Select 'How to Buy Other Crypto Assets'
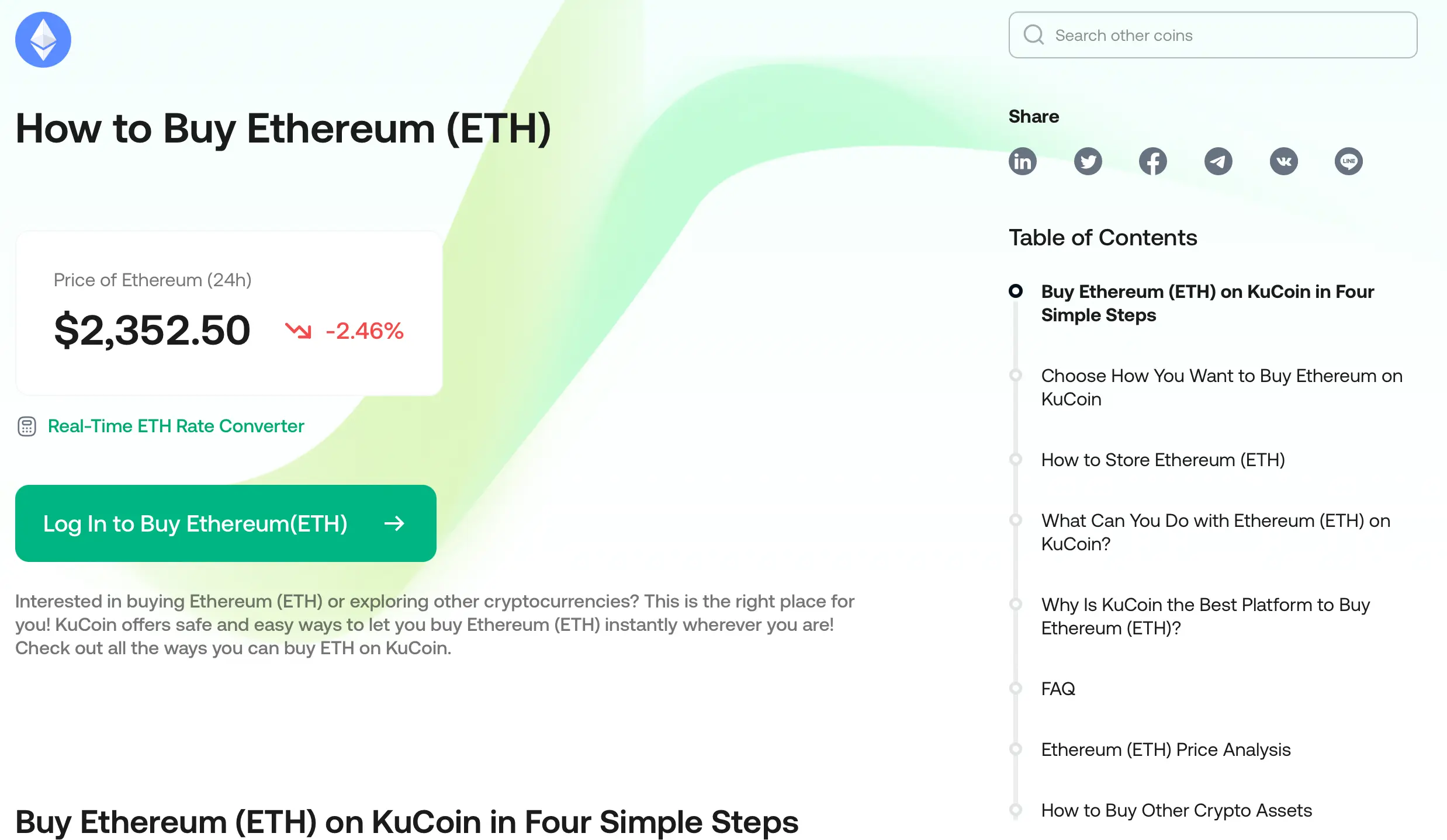The width and height of the screenshot is (1447, 840). coord(1176,810)
